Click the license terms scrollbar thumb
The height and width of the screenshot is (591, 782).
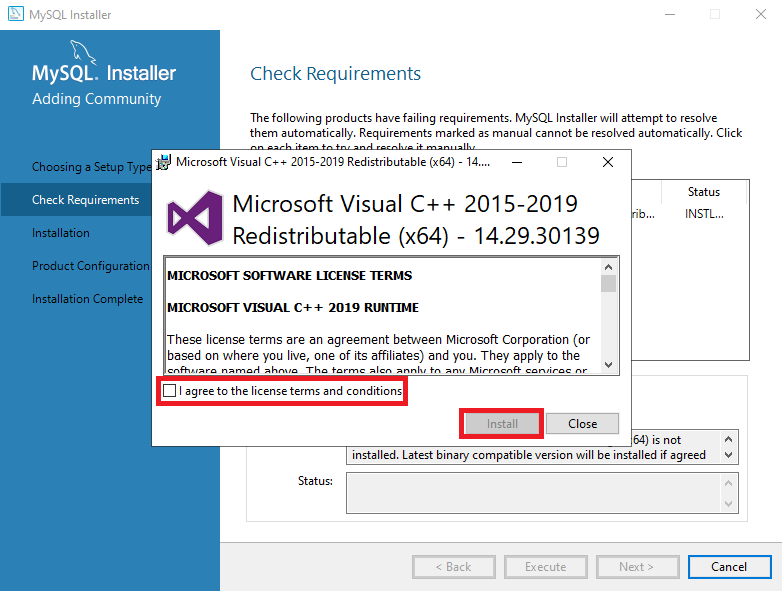[608, 283]
